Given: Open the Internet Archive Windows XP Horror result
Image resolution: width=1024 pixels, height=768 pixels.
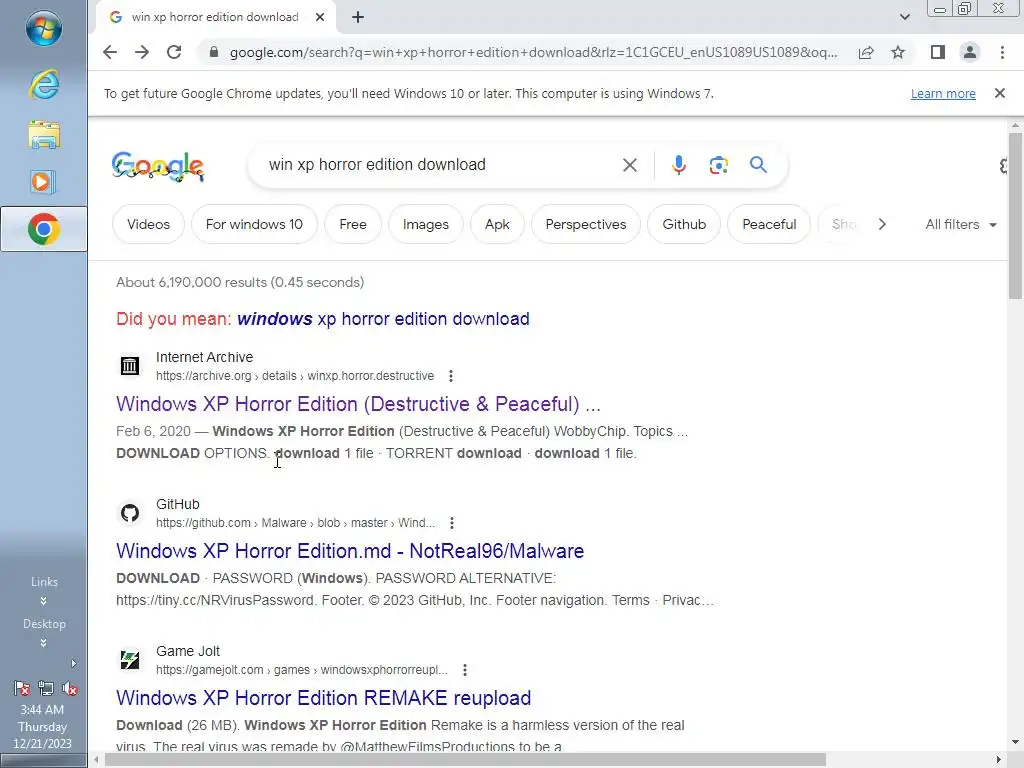Looking at the screenshot, I should pyautogui.click(x=358, y=404).
